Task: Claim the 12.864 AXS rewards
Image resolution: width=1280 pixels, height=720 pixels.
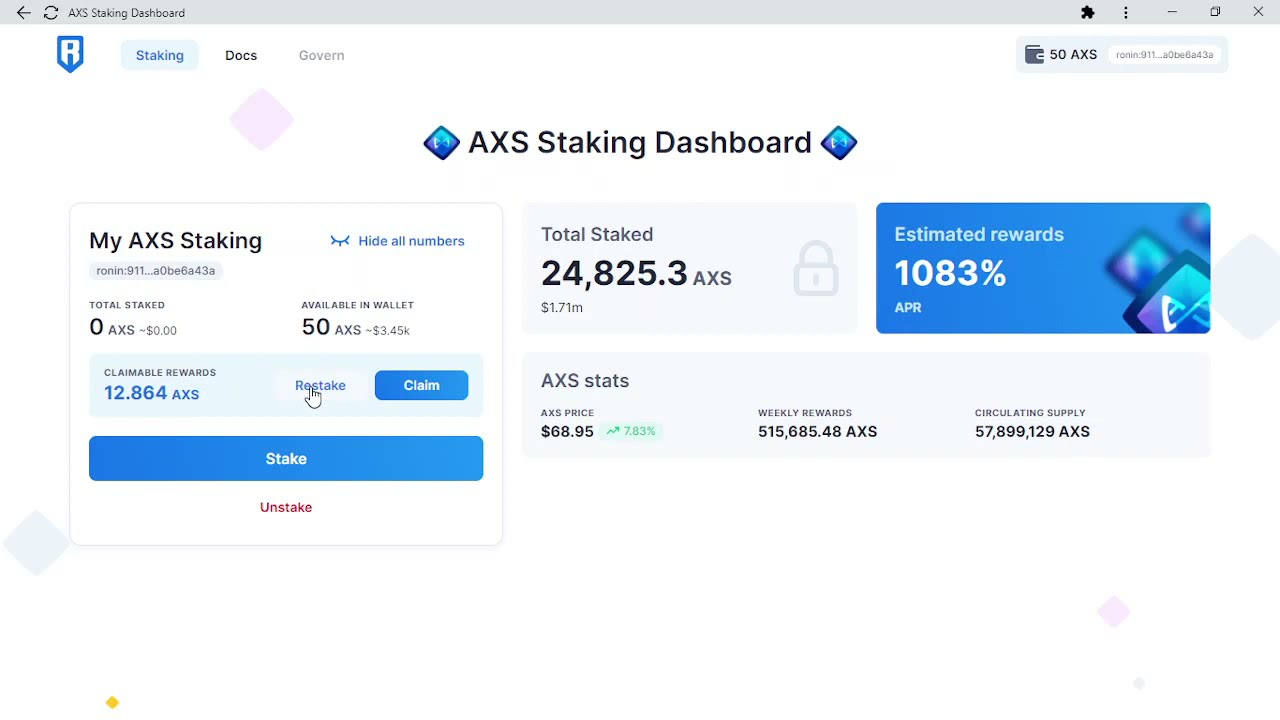Action: [x=421, y=385]
